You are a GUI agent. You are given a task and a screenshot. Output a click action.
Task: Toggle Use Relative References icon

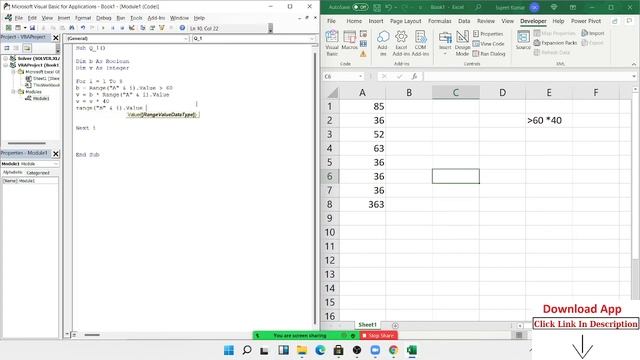(363, 44)
